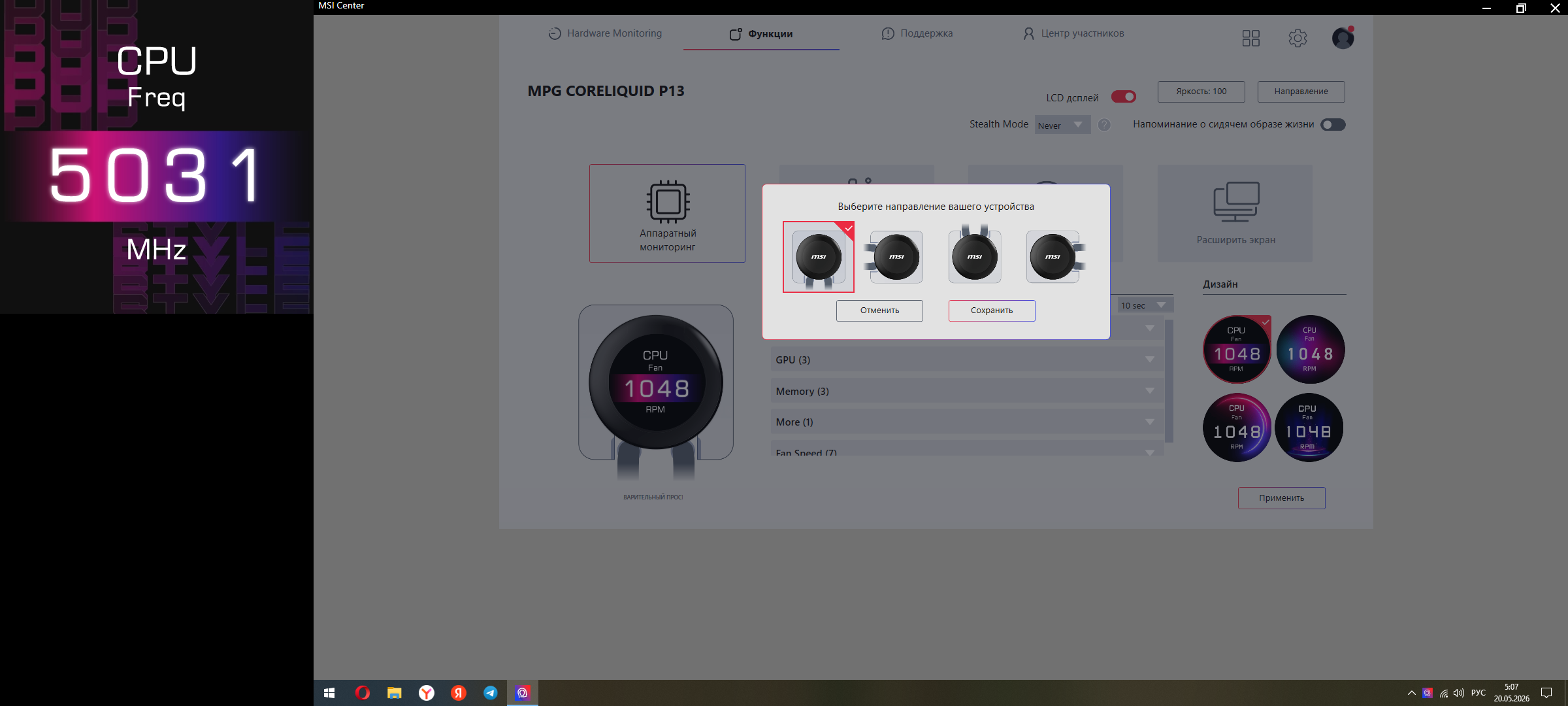The height and width of the screenshot is (706, 1568).
Task: Open the apps grid icon in header
Action: point(1250,38)
